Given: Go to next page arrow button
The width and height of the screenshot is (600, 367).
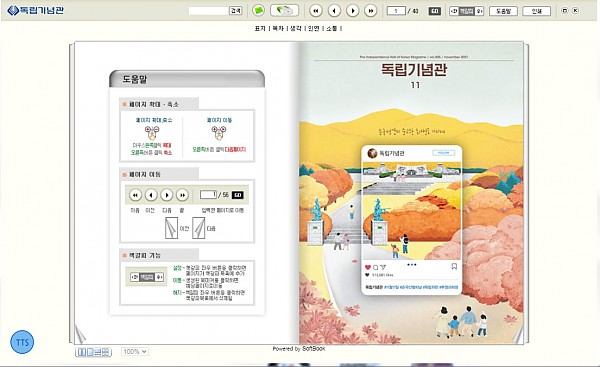Looking at the screenshot, I should point(352,11).
